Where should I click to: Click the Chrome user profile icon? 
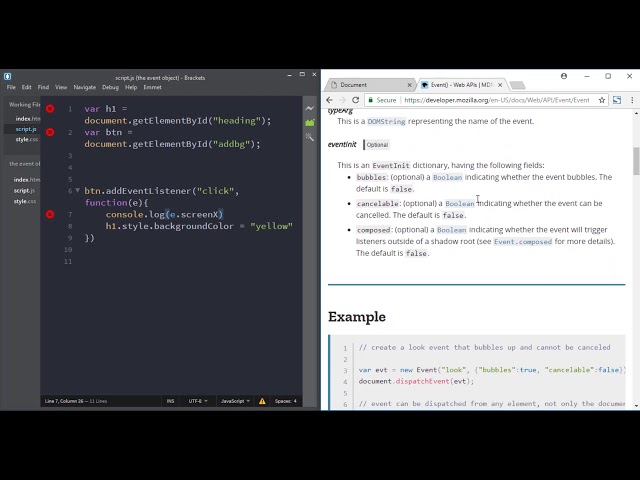tap(564, 76)
